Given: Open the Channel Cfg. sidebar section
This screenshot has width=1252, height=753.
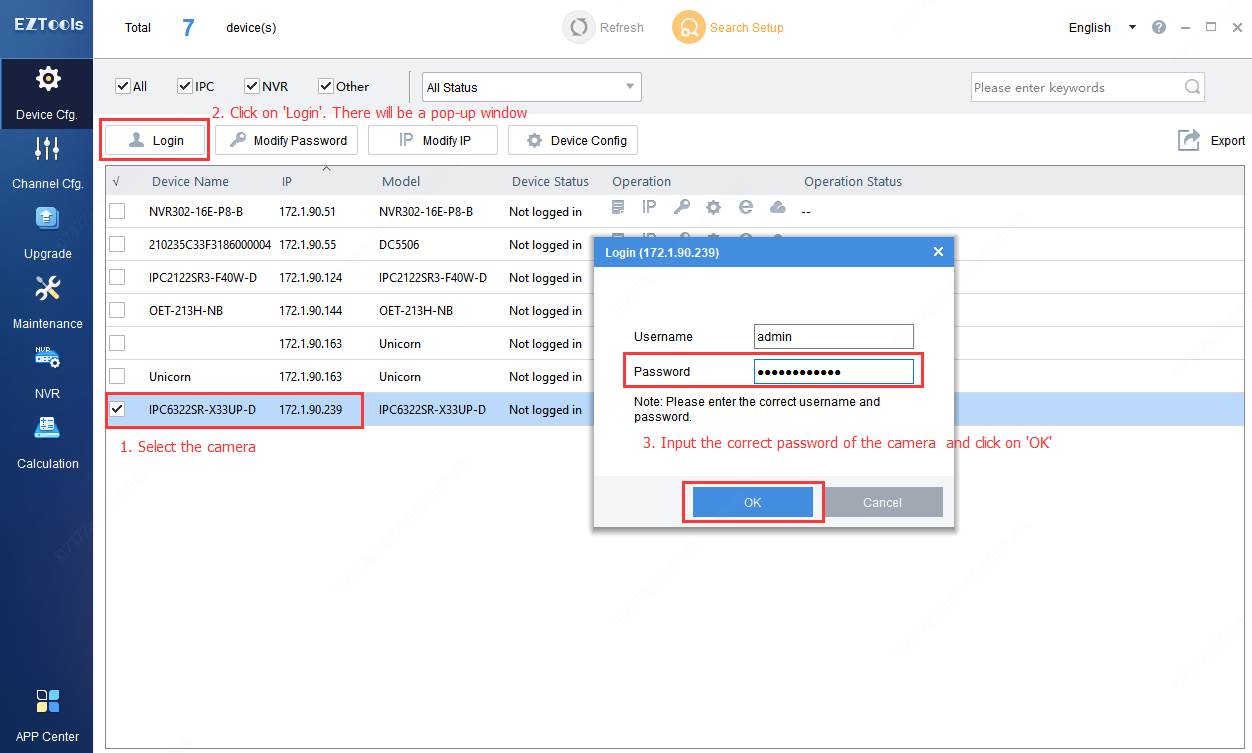Looking at the screenshot, I should (x=47, y=163).
